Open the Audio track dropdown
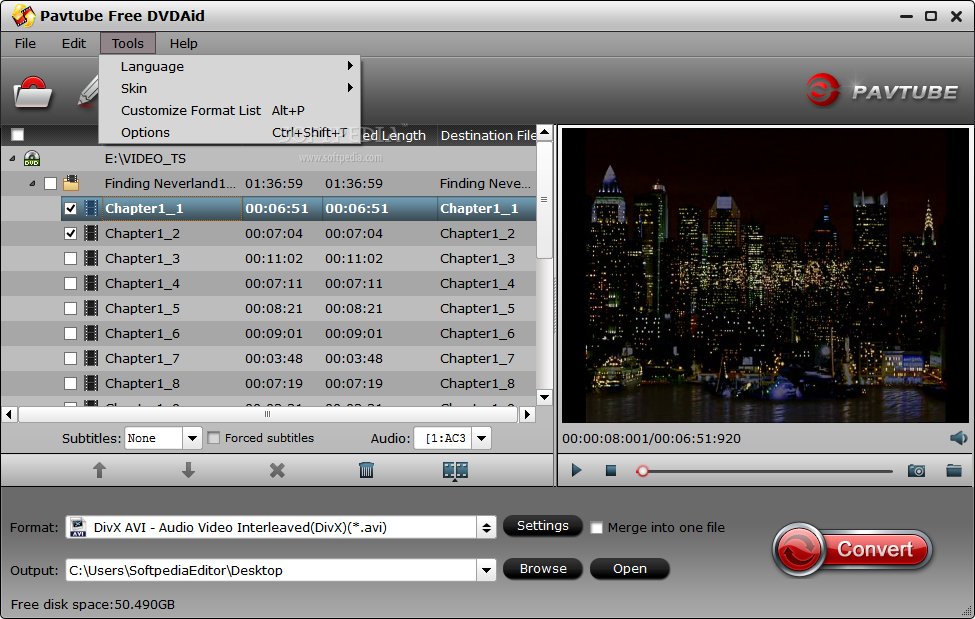The image size is (975, 619). [481, 438]
